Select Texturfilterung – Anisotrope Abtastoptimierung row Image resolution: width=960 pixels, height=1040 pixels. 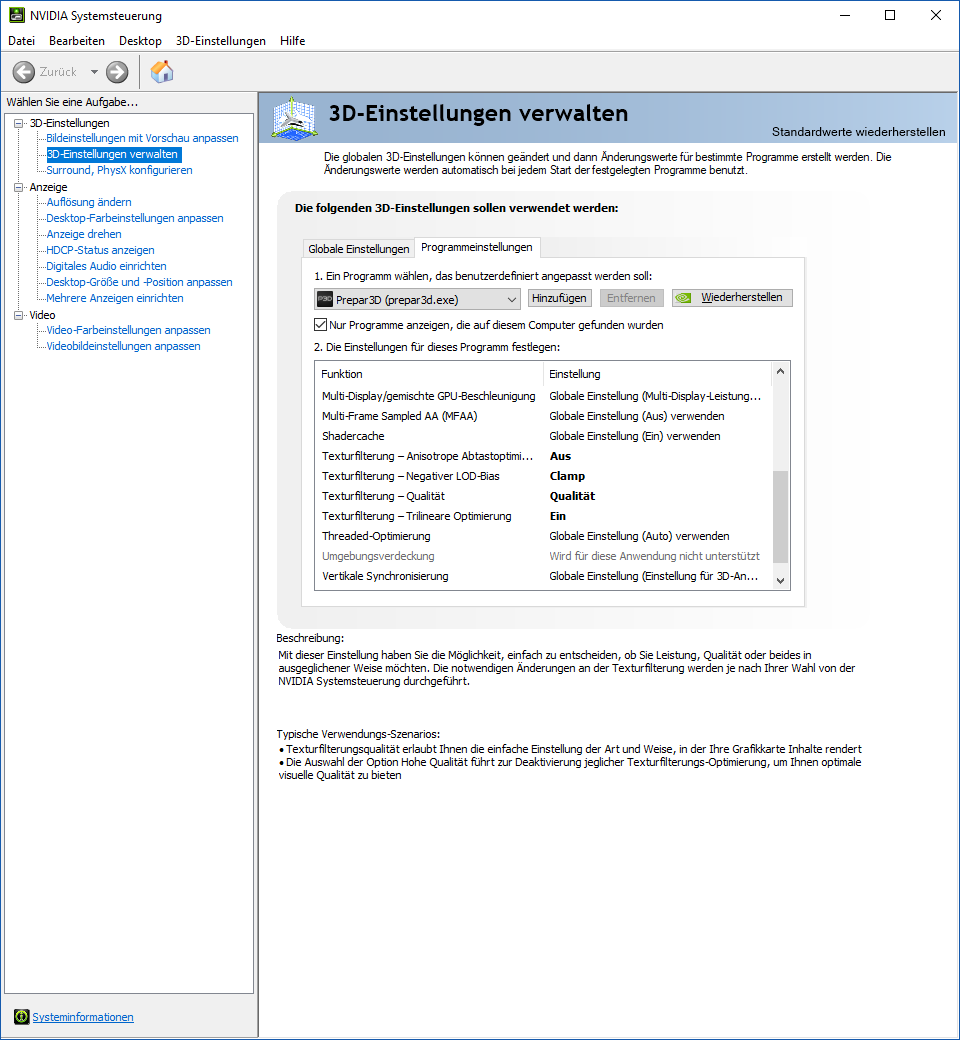543,456
